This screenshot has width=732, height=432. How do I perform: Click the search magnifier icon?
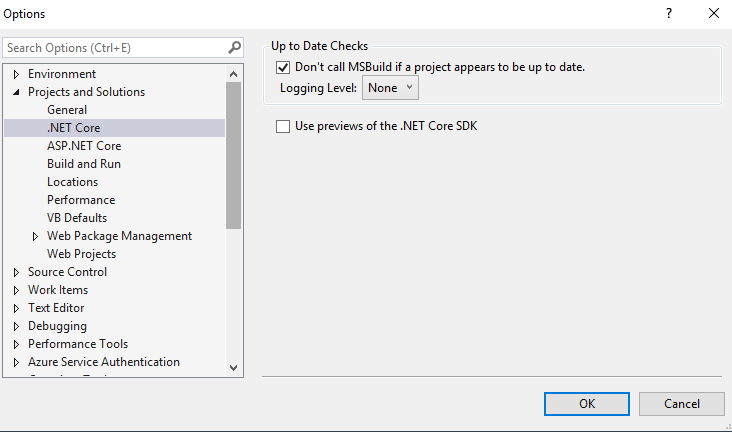coord(234,47)
